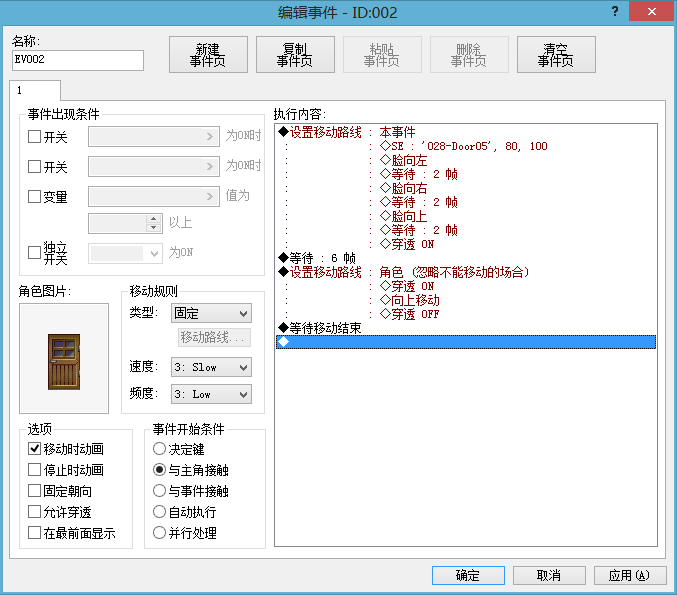The width and height of the screenshot is (677, 595).
Task: Select the 等待移动结束 command
Action: coord(466,328)
